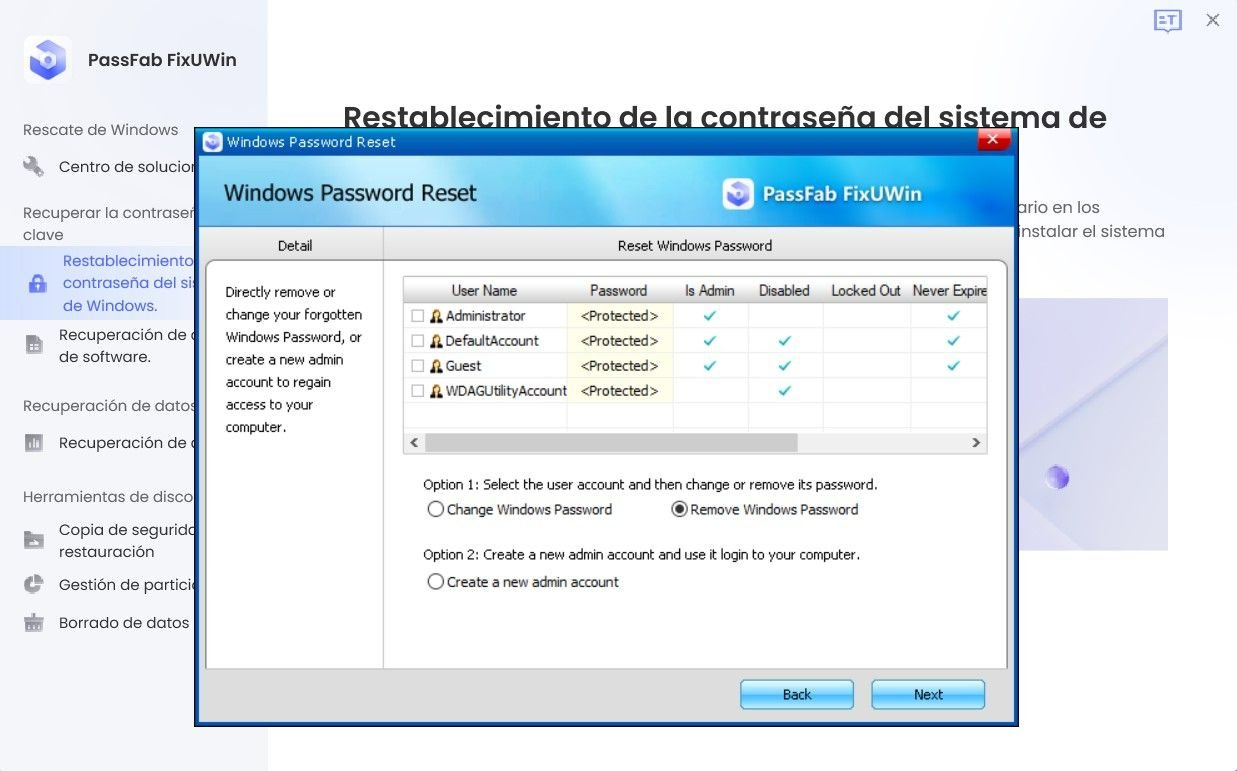Select Create a new admin account option
Screen dimensions: 1237x771
click(x=436, y=581)
